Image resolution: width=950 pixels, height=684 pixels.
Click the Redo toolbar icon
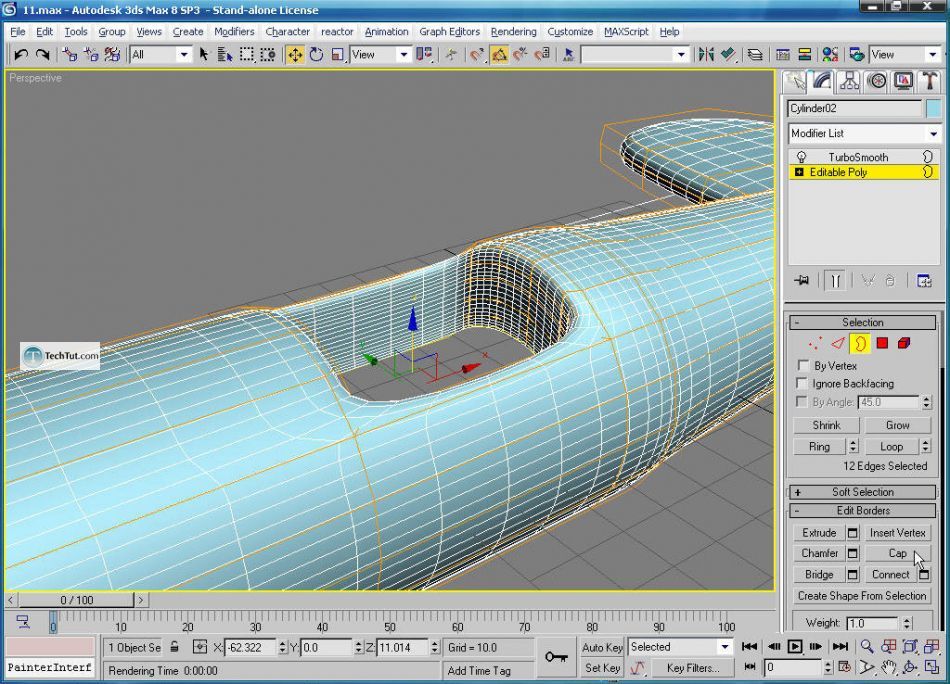(x=42, y=55)
